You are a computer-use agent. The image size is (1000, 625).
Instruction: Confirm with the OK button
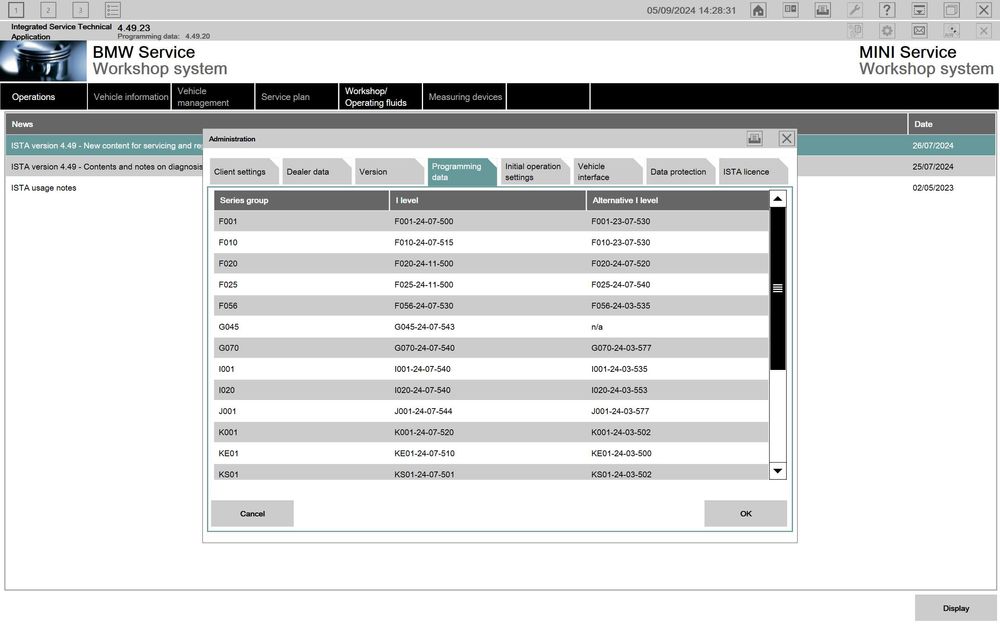pyautogui.click(x=746, y=513)
